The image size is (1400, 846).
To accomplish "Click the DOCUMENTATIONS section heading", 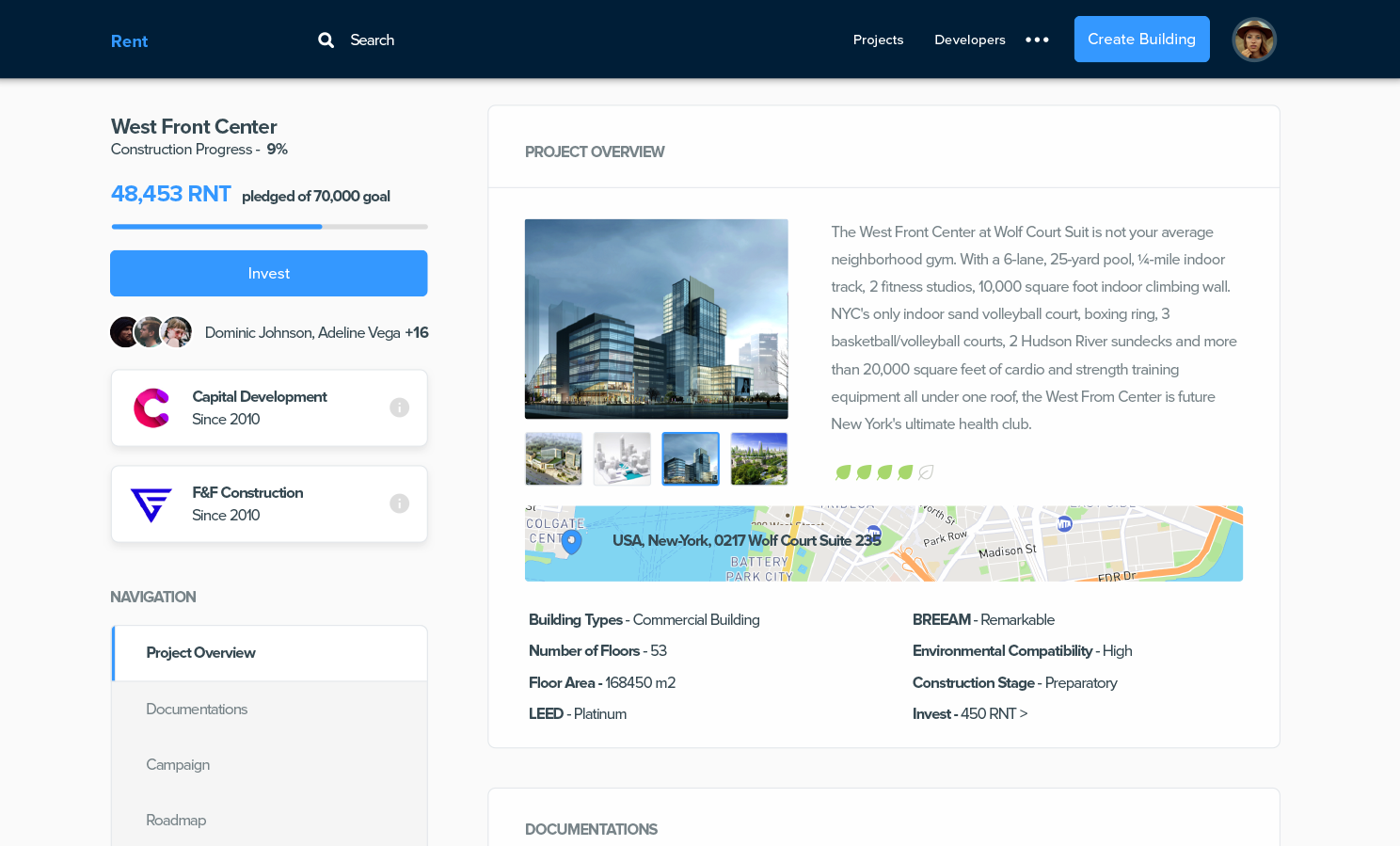I will coord(591,829).
